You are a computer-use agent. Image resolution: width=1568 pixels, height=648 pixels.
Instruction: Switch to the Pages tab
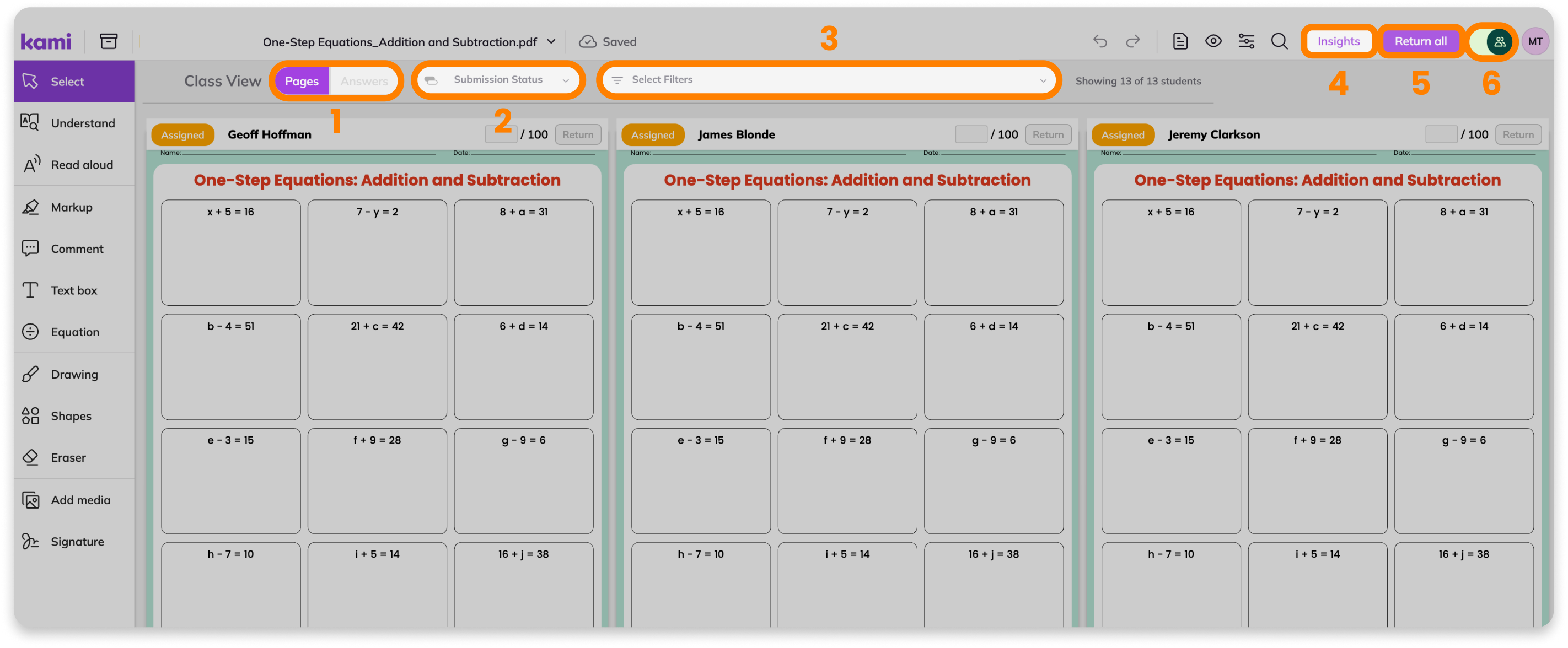pyautogui.click(x=302, y=81)
